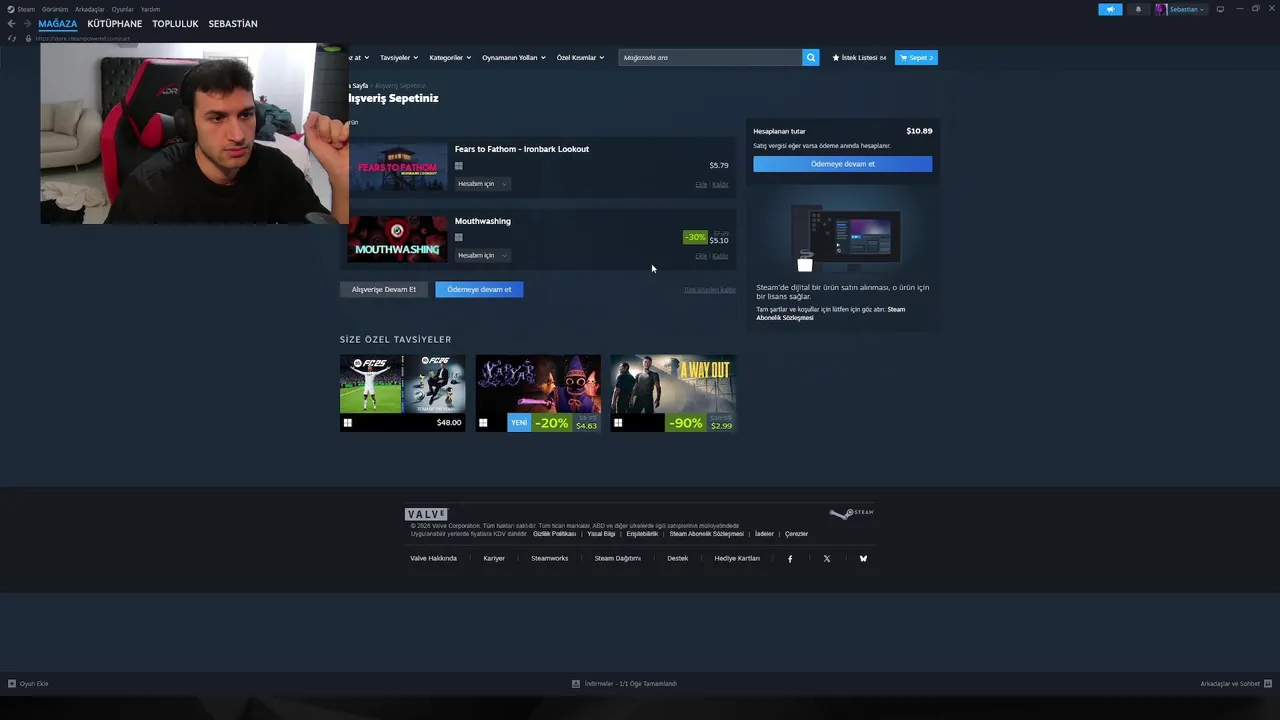This screenshot has width=1280, height=720.
Task: Open Gizlilik Politikası footer link
Action: [x=554, y=534]
